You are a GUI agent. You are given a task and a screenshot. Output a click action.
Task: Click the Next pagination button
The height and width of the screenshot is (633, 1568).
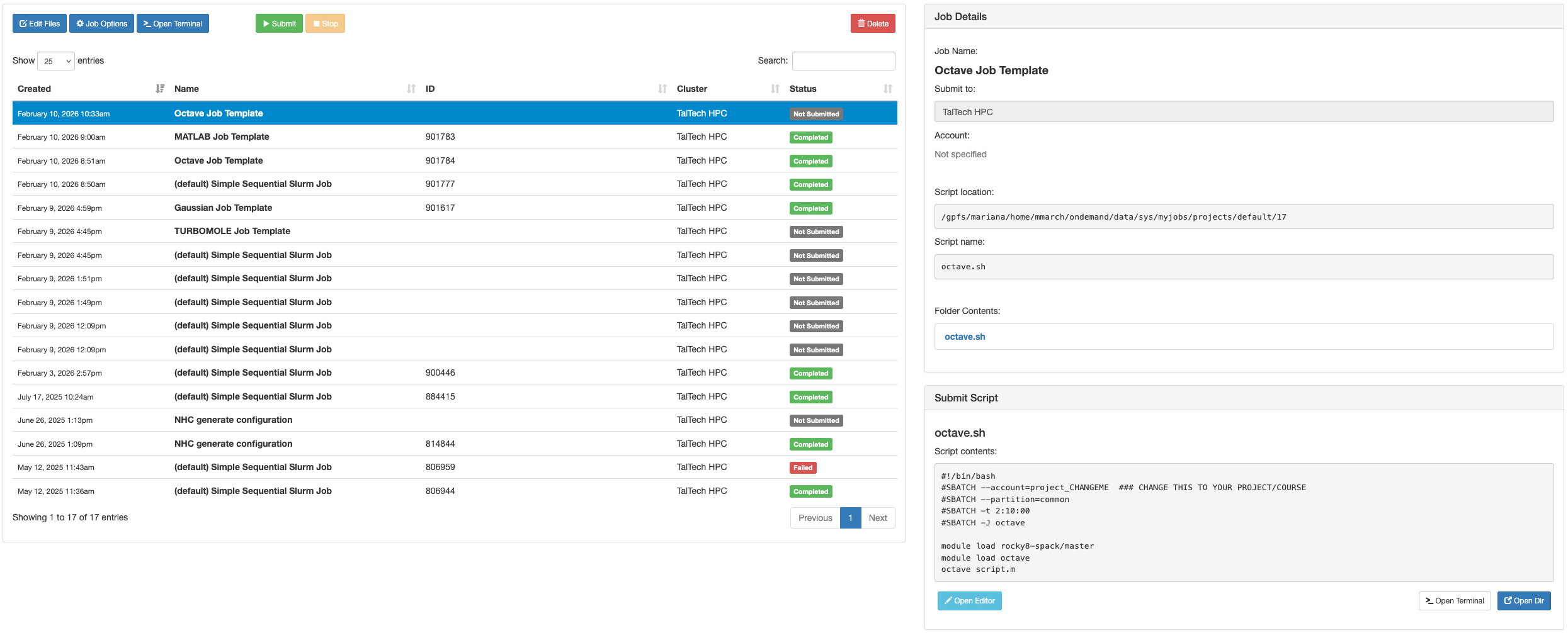(x=878, y=517)
